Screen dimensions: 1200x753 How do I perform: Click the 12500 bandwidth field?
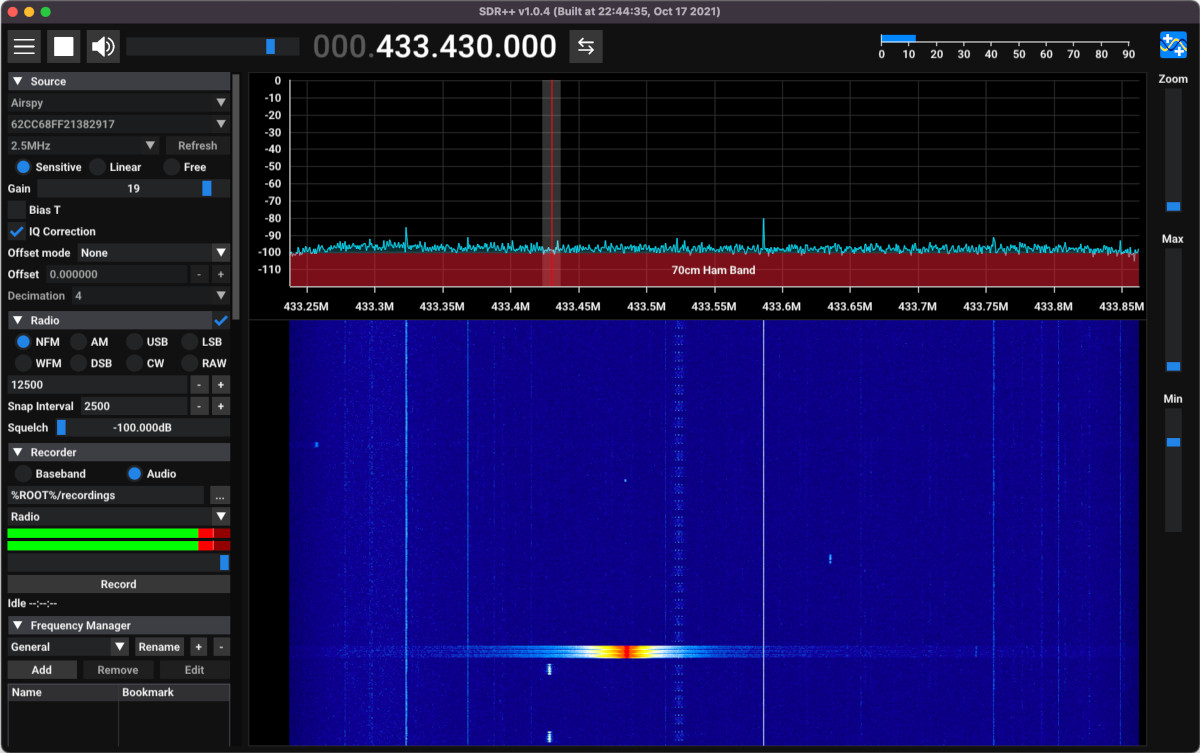pyautogui.click(x=97, y=385)
